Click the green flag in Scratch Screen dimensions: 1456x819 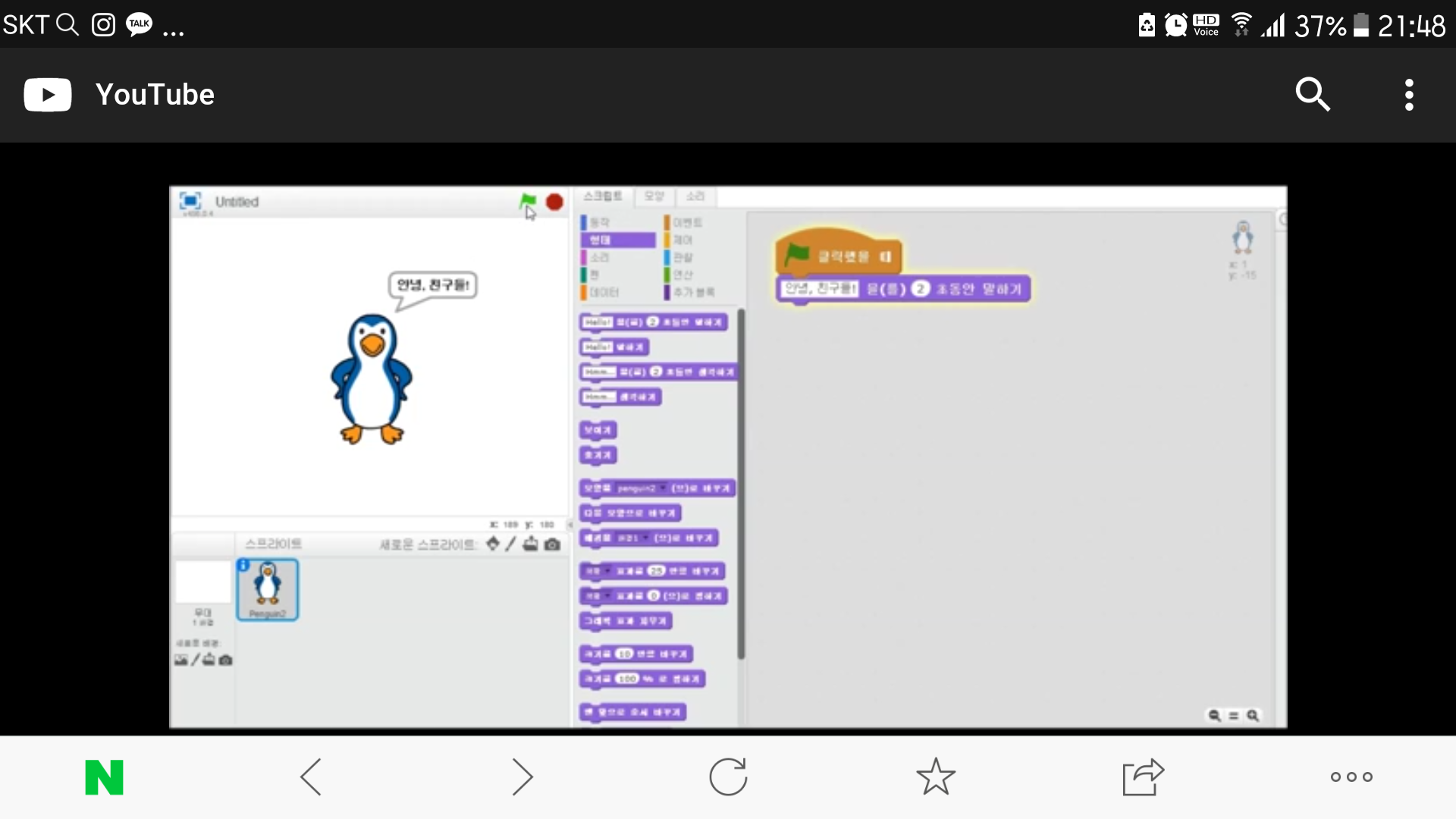click(527, 202)
